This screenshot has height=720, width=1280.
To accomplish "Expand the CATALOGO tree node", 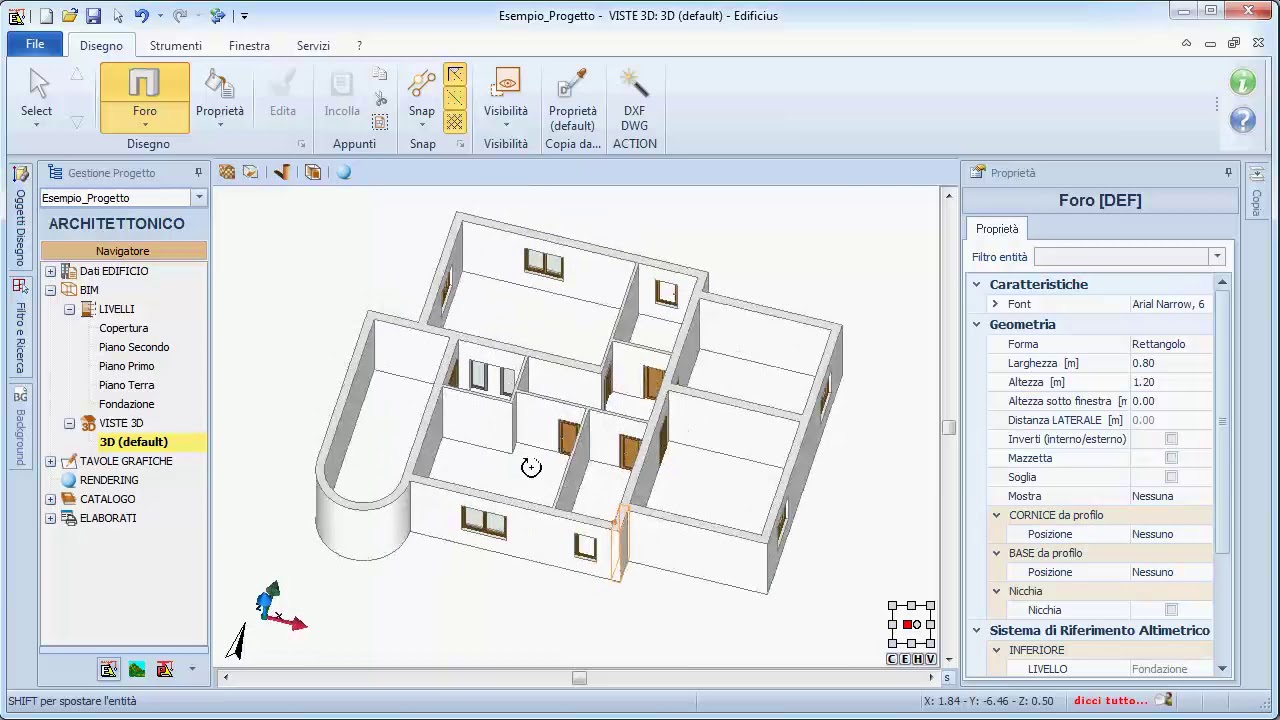I will (x=50, y=499).
